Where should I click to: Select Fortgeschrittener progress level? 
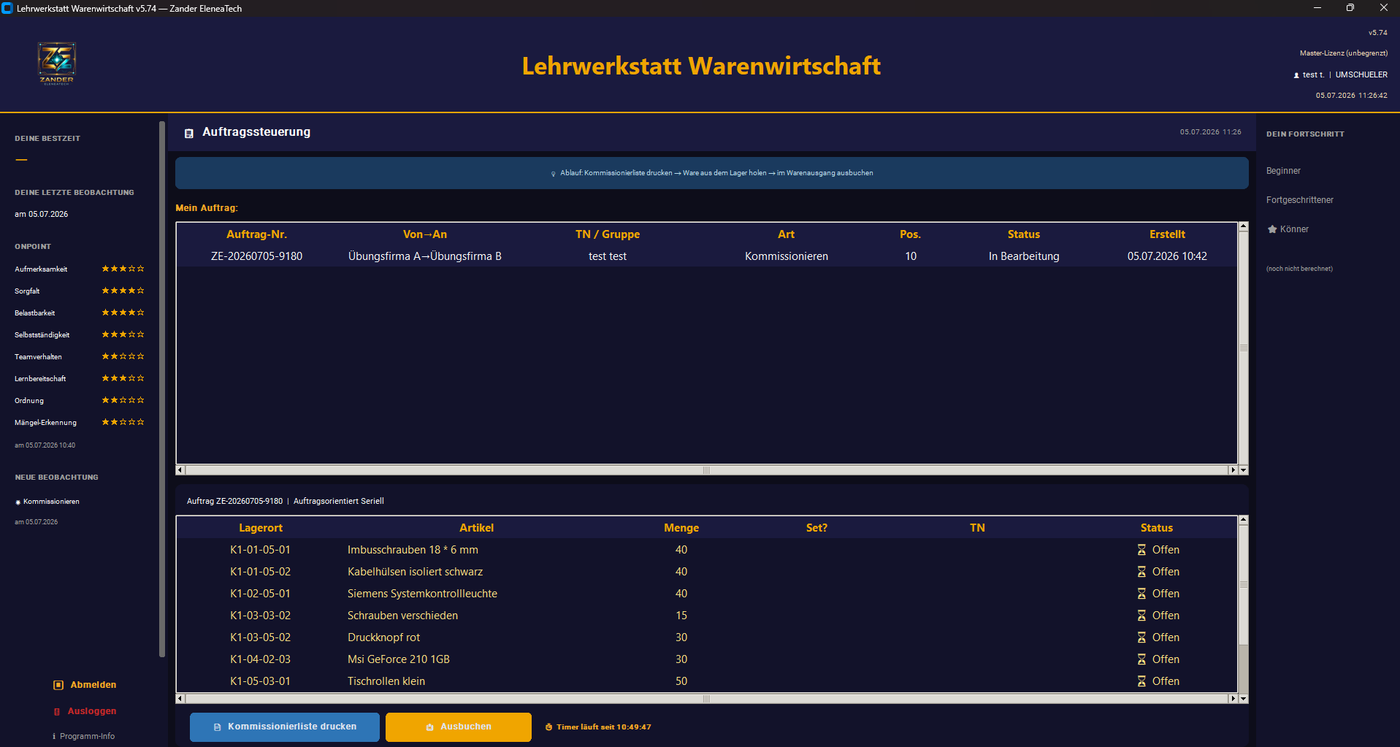(x=1300, y=200)
